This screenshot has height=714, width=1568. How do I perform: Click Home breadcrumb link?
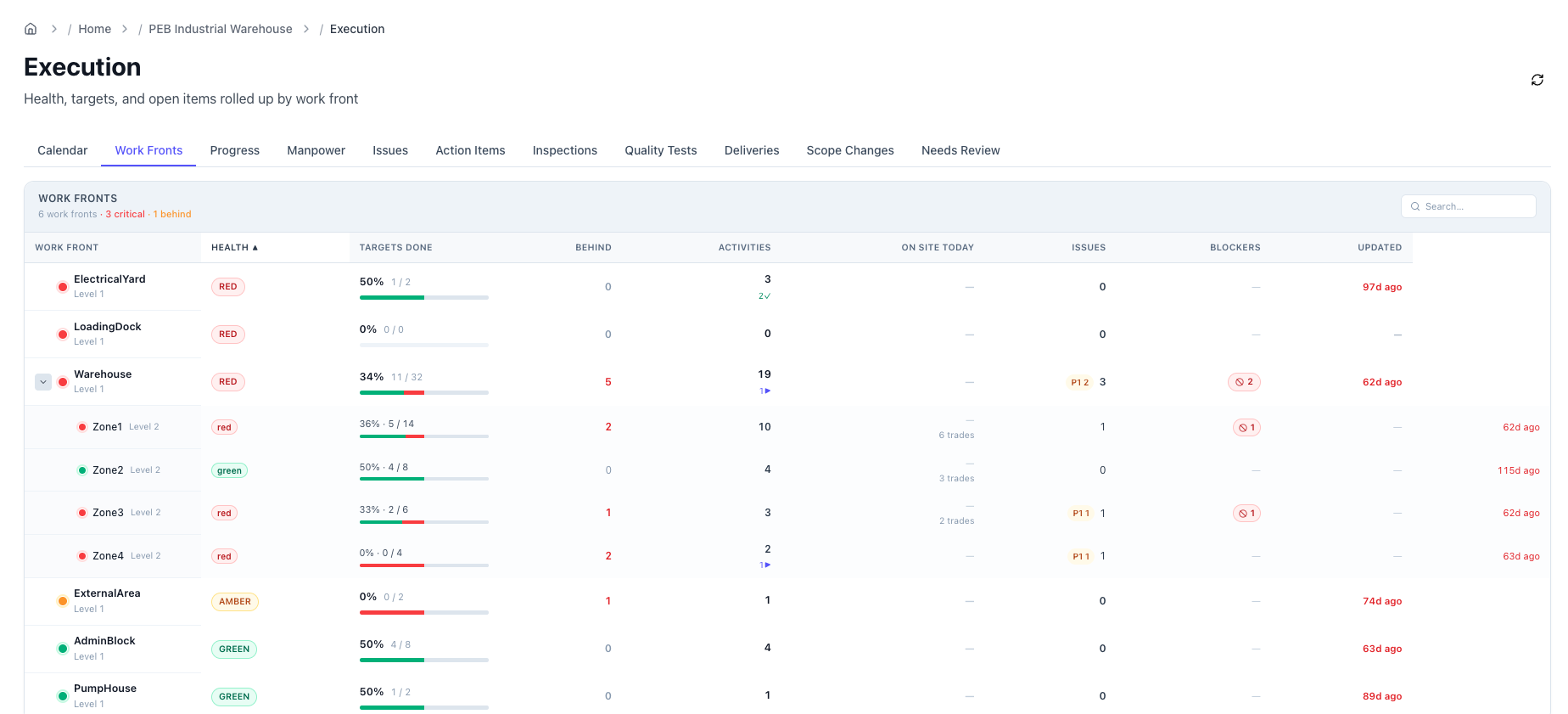(95, 29)
